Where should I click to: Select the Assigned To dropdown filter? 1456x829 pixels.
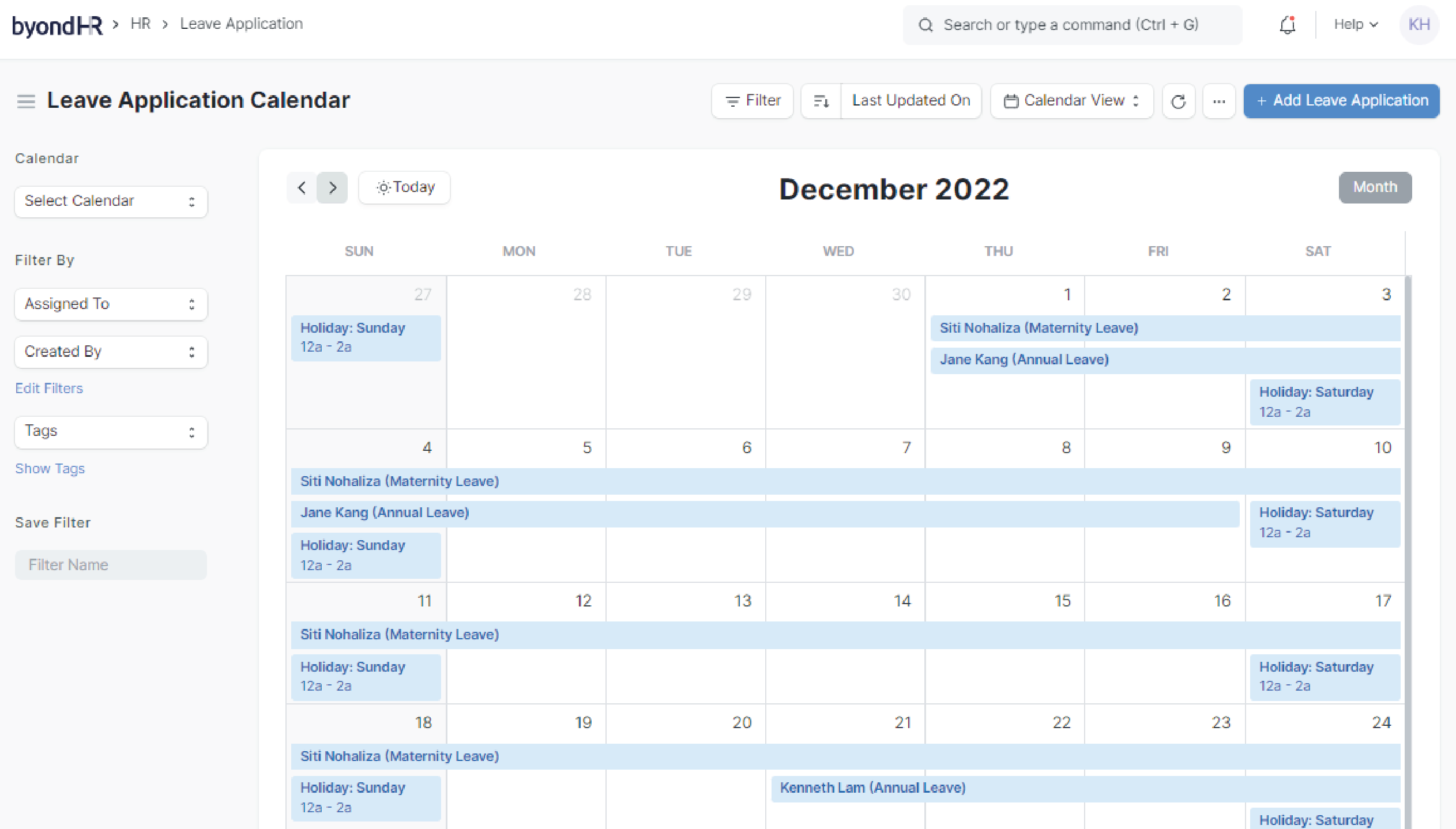point(110,304)
